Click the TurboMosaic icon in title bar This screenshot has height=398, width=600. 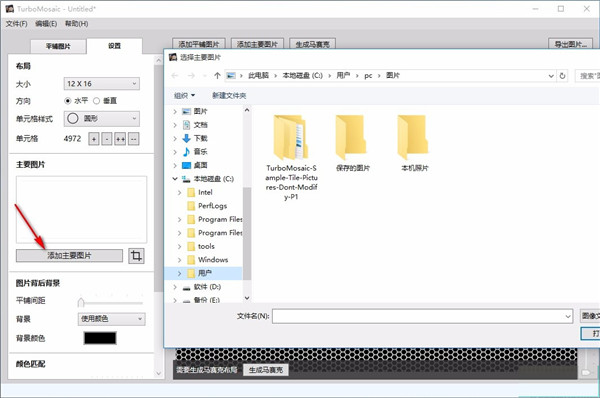click(x=10, y=8)
